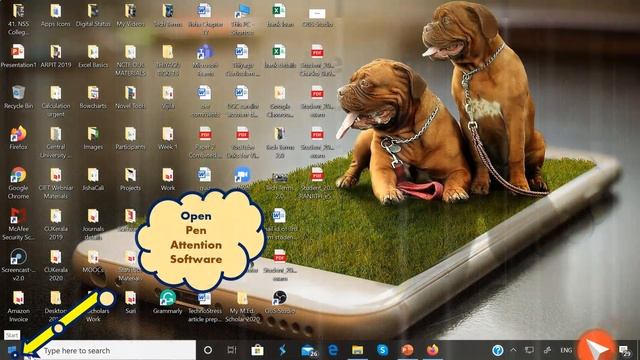Viewport: 640px width, 360px height.
Task: Select the My M.Ed. Scholar 2020 folder
Action: (242, 306)
